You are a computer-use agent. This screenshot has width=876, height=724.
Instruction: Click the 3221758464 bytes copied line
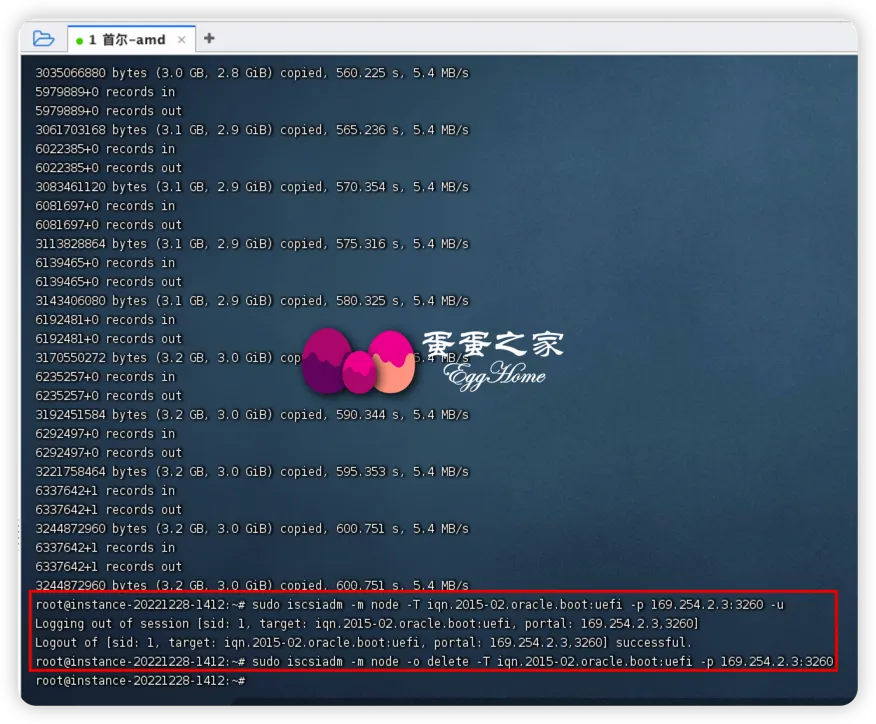(251, 472)
